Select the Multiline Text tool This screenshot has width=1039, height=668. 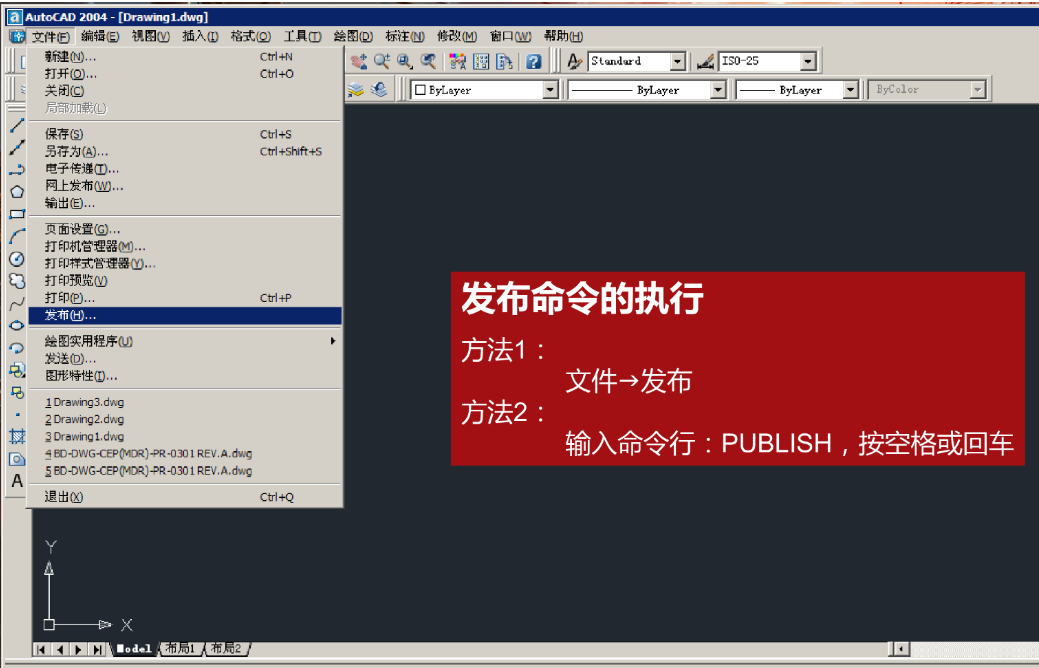pyautogui.click(x=16, y=481)
